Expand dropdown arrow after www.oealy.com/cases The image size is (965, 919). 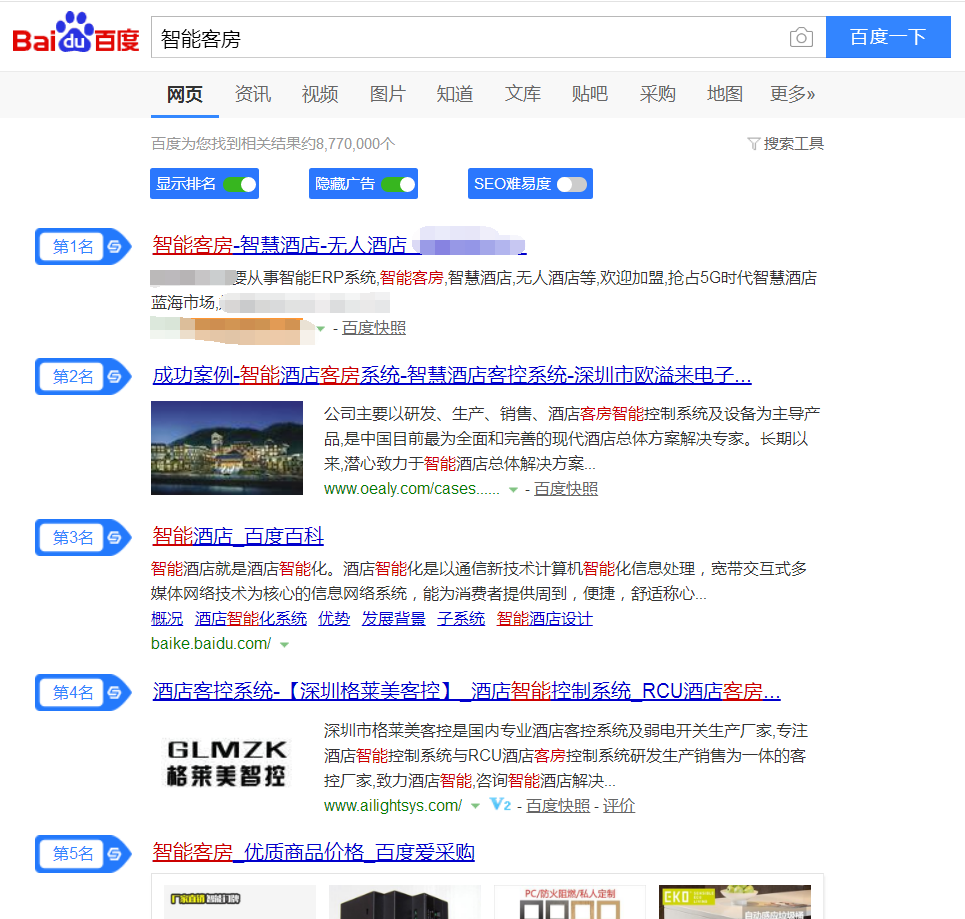point(513,490)
